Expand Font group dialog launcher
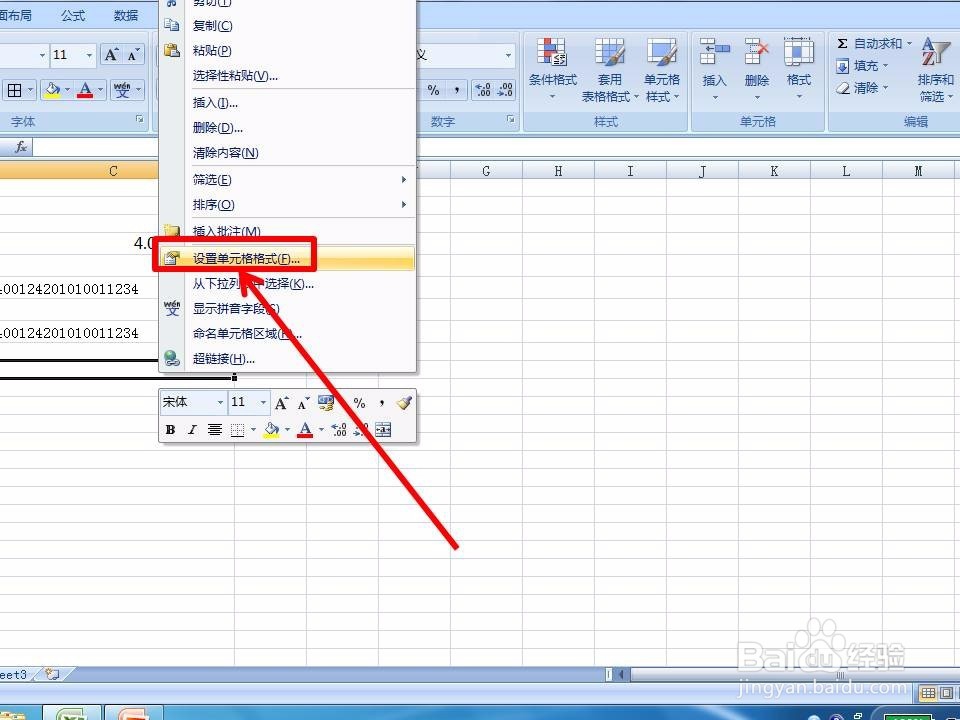This screenshot has width=960, height=720. (x=140, y=119)
